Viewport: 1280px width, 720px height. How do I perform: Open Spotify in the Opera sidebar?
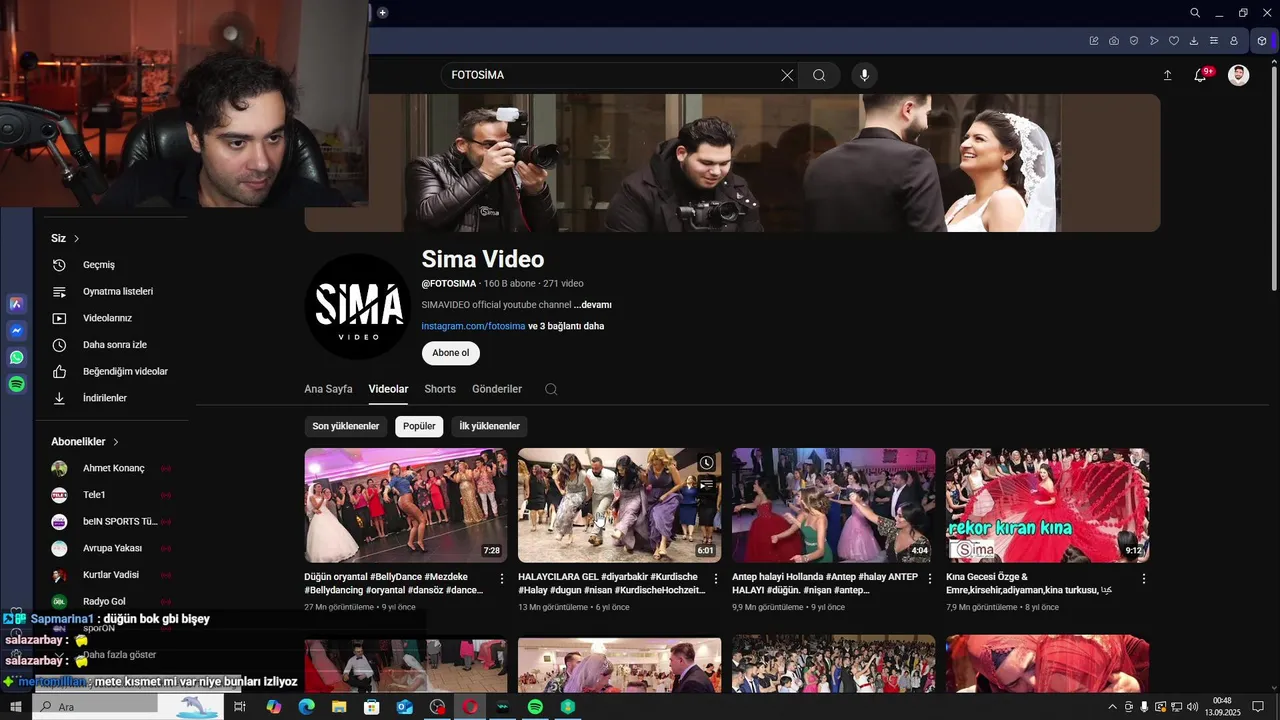tap(17, 384)
